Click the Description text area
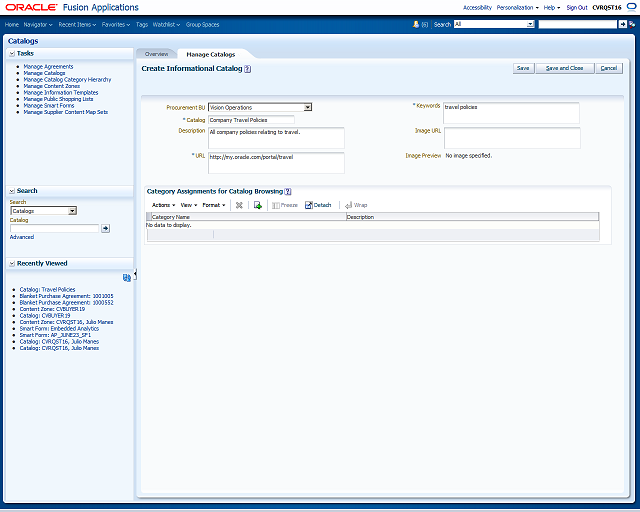 pos(276,138)
